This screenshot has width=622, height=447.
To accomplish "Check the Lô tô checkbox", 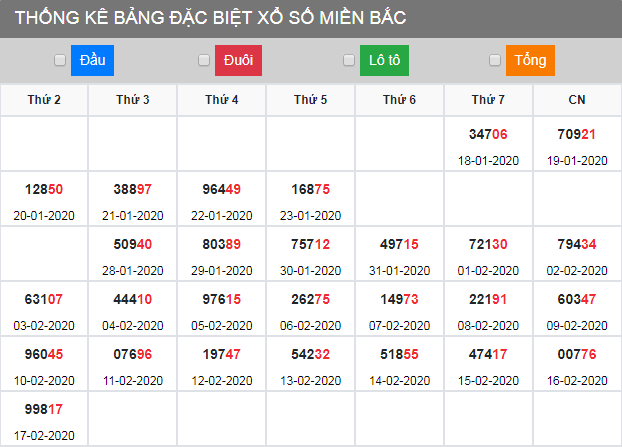I will pyautogui.click(x=349, y=61).
